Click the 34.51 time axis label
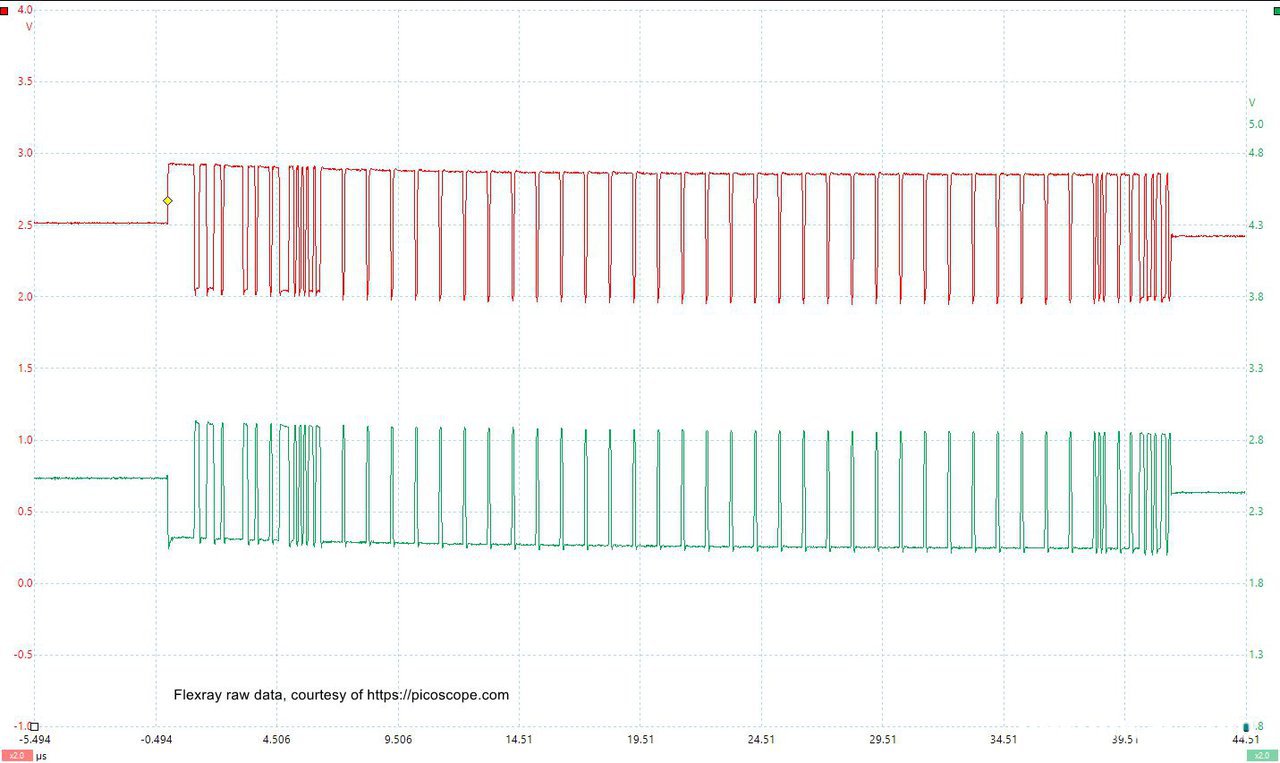The image size is (1280, 763). pos(1003,740)
